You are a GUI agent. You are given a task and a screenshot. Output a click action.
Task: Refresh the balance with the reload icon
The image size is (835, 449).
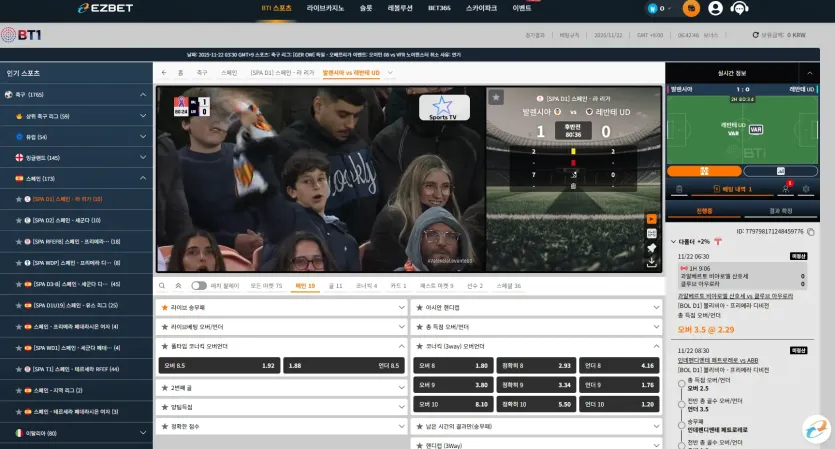pos(755,35)
